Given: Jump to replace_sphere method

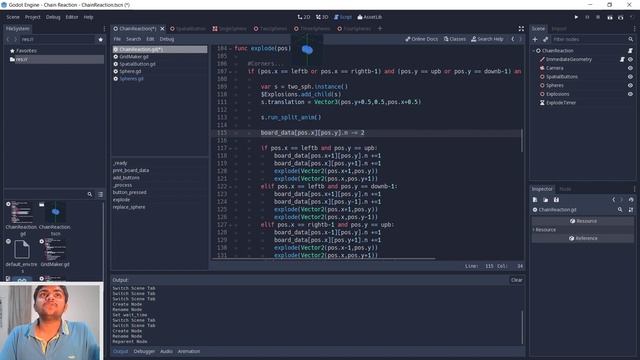Looking at the screenshot, I should 129,207.
